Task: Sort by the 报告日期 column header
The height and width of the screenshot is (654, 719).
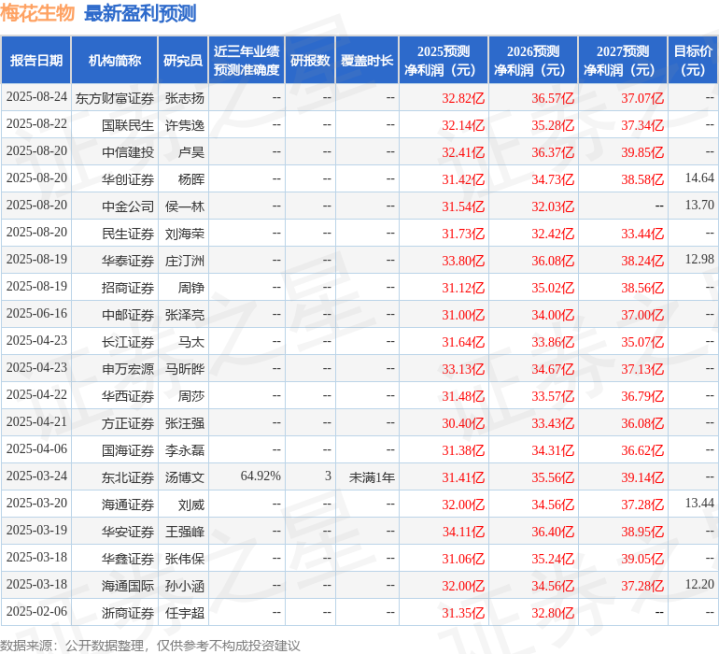Action: click(x=36, y=60)
